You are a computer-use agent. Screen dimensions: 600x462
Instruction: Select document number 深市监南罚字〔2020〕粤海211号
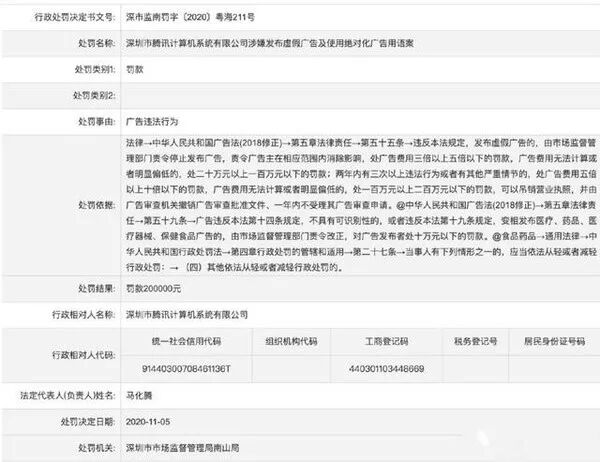point(190,17)
